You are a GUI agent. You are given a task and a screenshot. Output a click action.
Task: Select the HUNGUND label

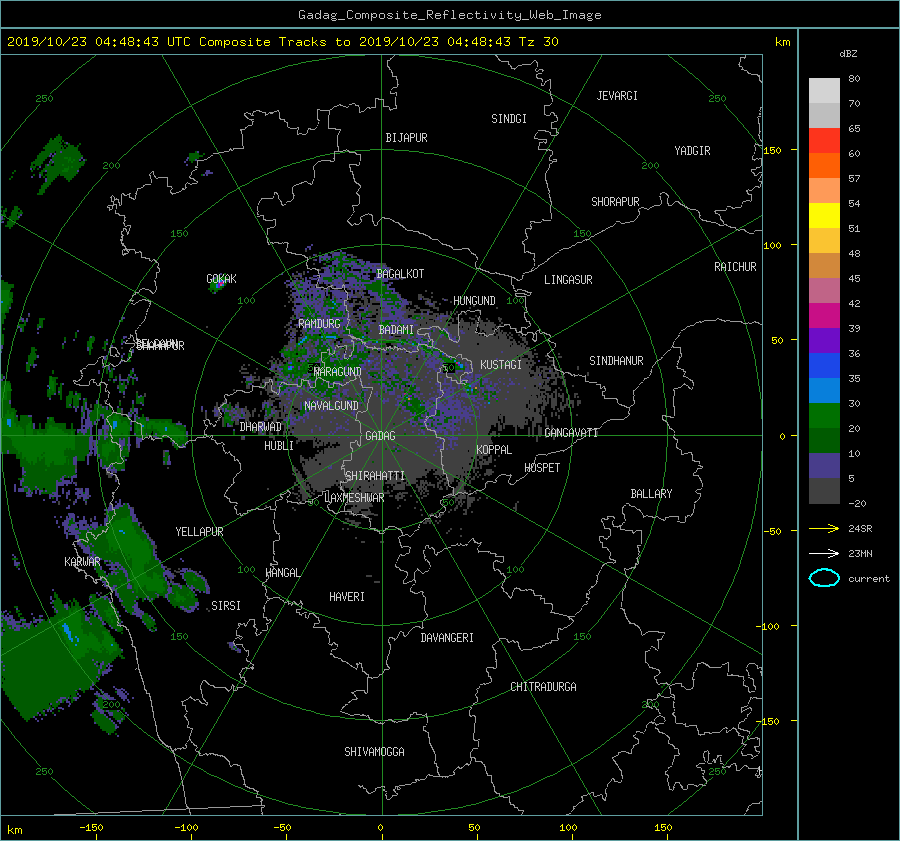click(x=474, y=301)
